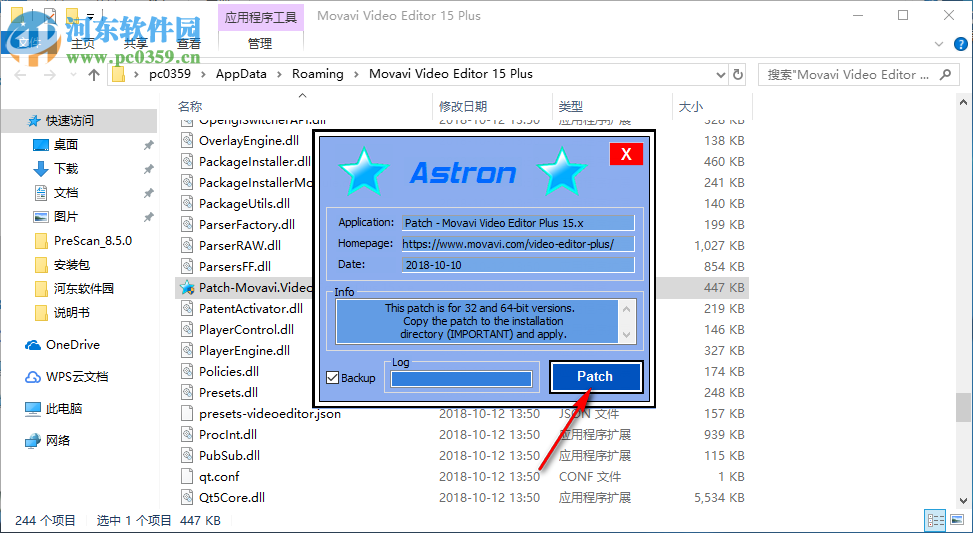This screenshot has width=973, height=533.
Task: Click the Homepage URL field
Action: pos(518,244)
